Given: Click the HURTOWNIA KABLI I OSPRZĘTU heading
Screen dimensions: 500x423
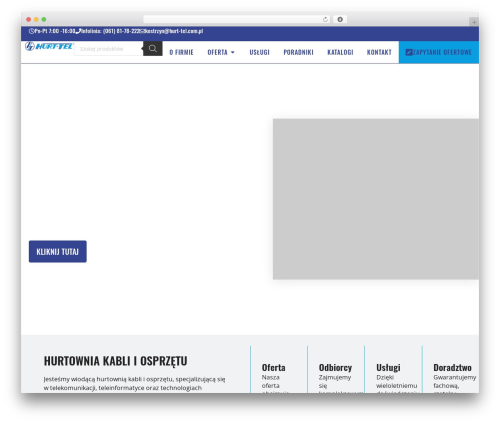Looking at the screenshot, I should (x=115, y=361).
